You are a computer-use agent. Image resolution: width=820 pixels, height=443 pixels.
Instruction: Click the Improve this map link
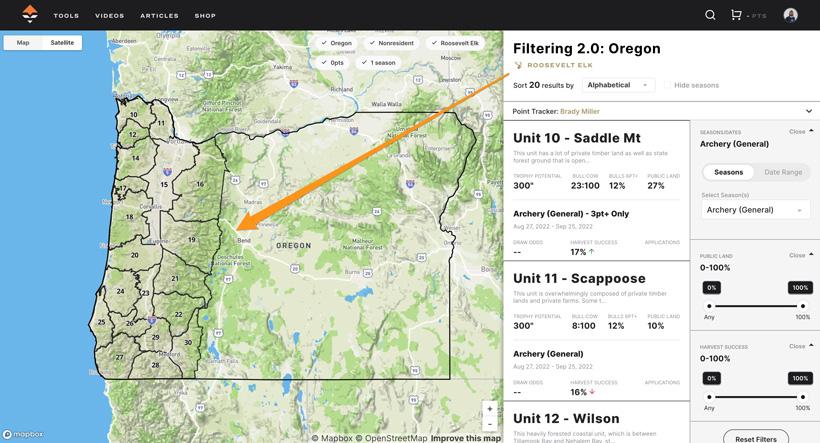pyautogui.click(x=466, y=438)
